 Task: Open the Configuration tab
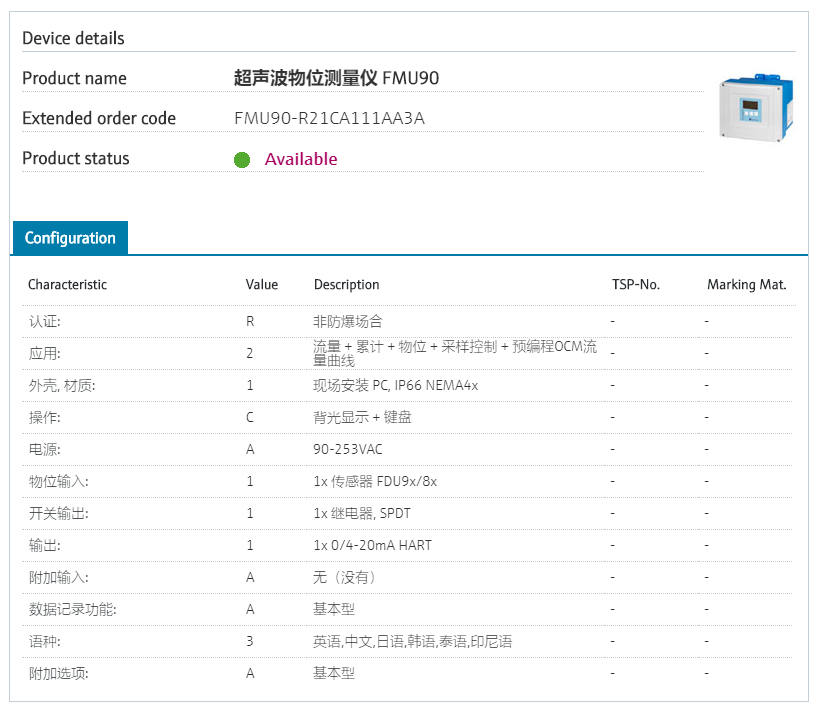tap(70, 238)
